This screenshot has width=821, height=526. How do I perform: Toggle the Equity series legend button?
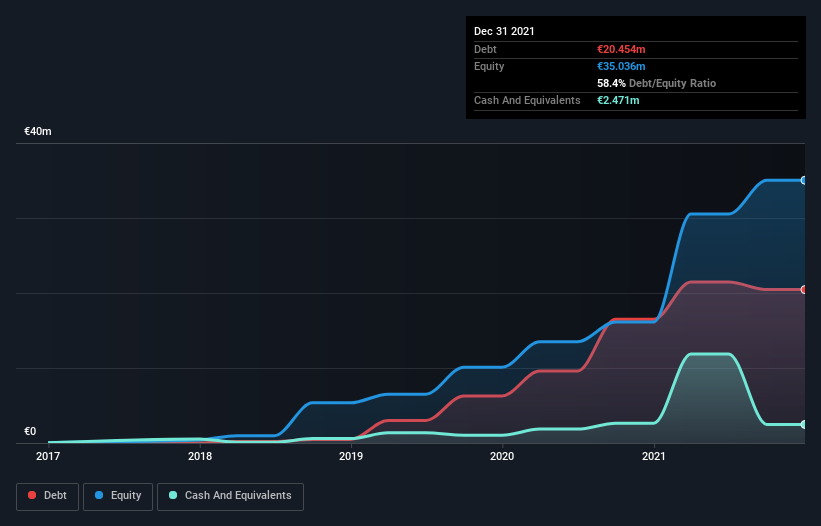(x=118, y=496)
